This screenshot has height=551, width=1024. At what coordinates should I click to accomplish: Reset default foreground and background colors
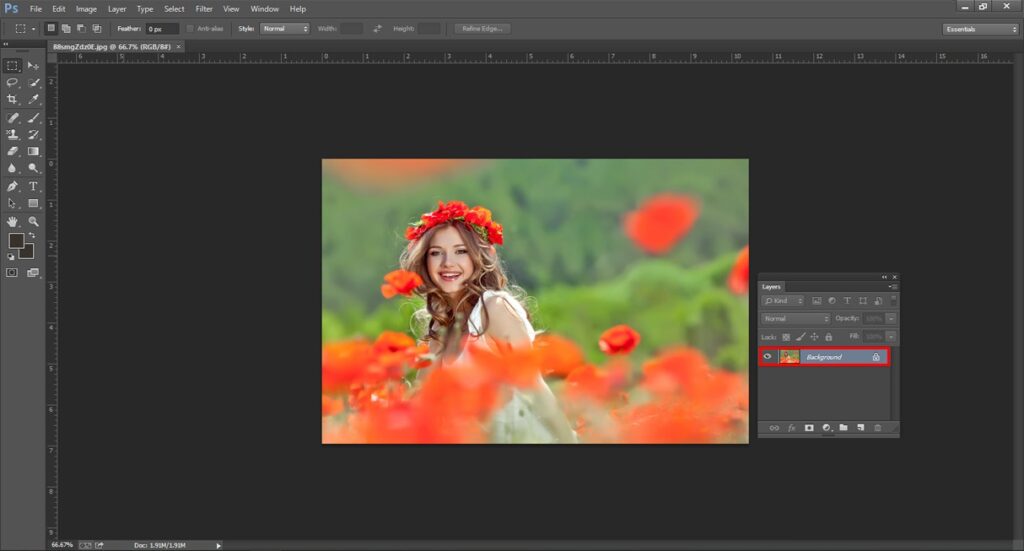(11, 257)
